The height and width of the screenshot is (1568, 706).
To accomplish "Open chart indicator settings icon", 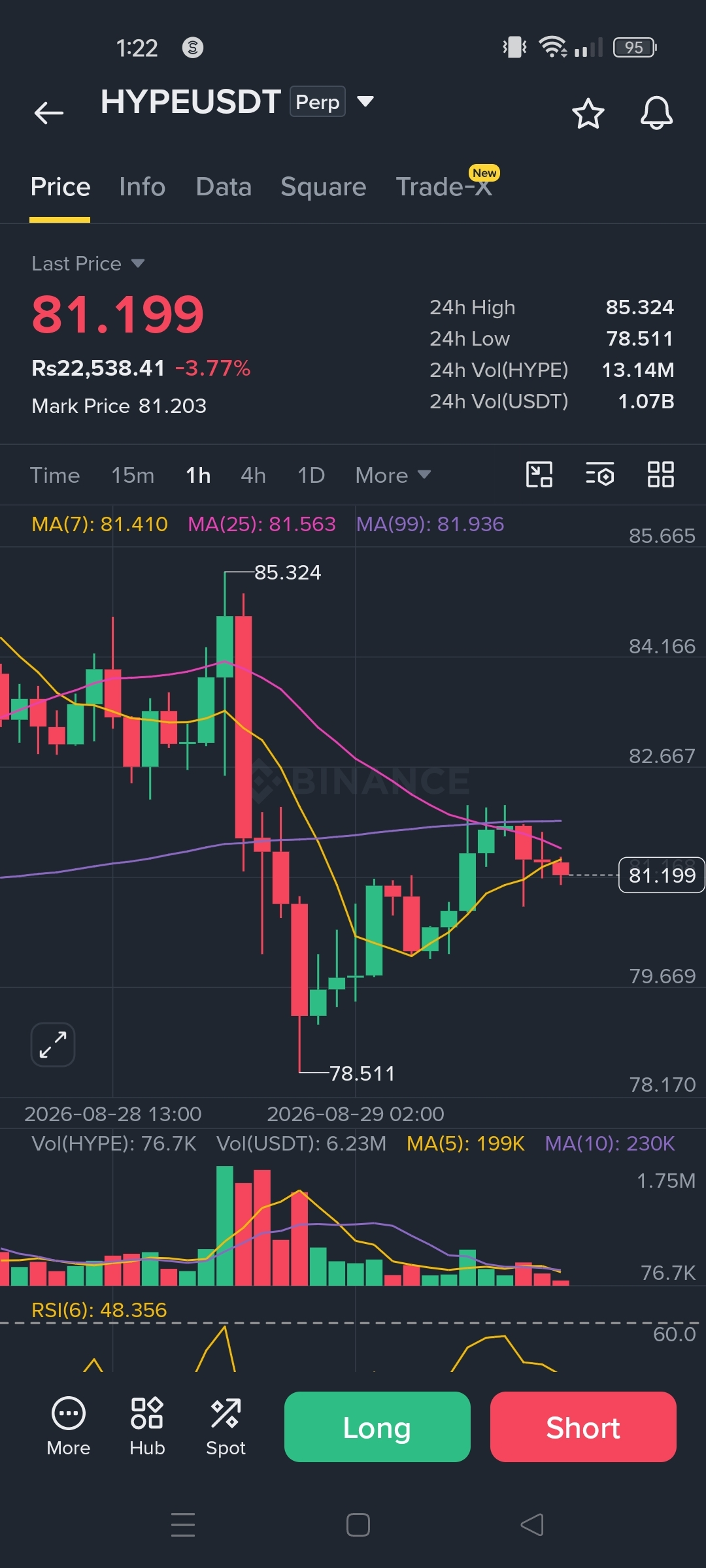I will pyautogui.click(x=599, y=474).
